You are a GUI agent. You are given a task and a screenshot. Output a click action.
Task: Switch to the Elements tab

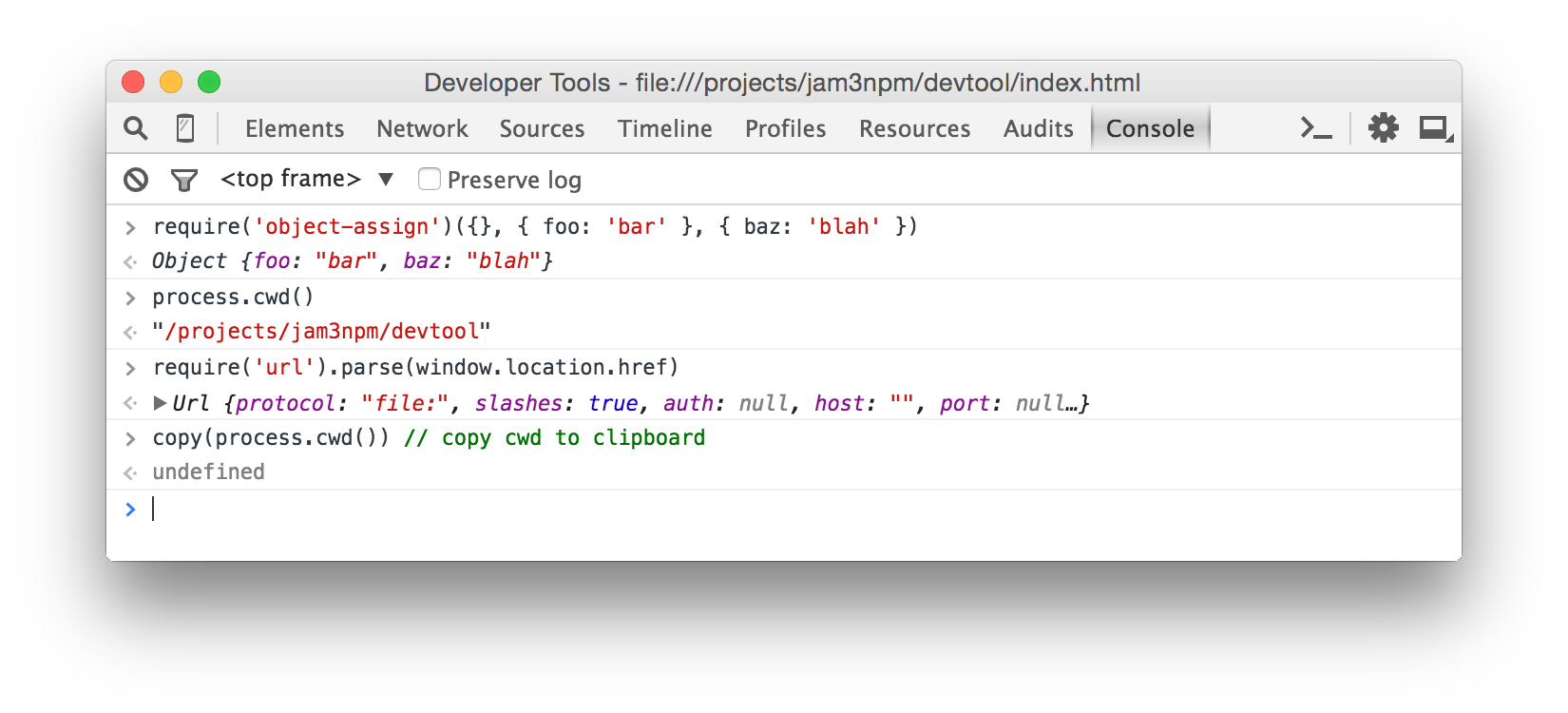point(295,128)
